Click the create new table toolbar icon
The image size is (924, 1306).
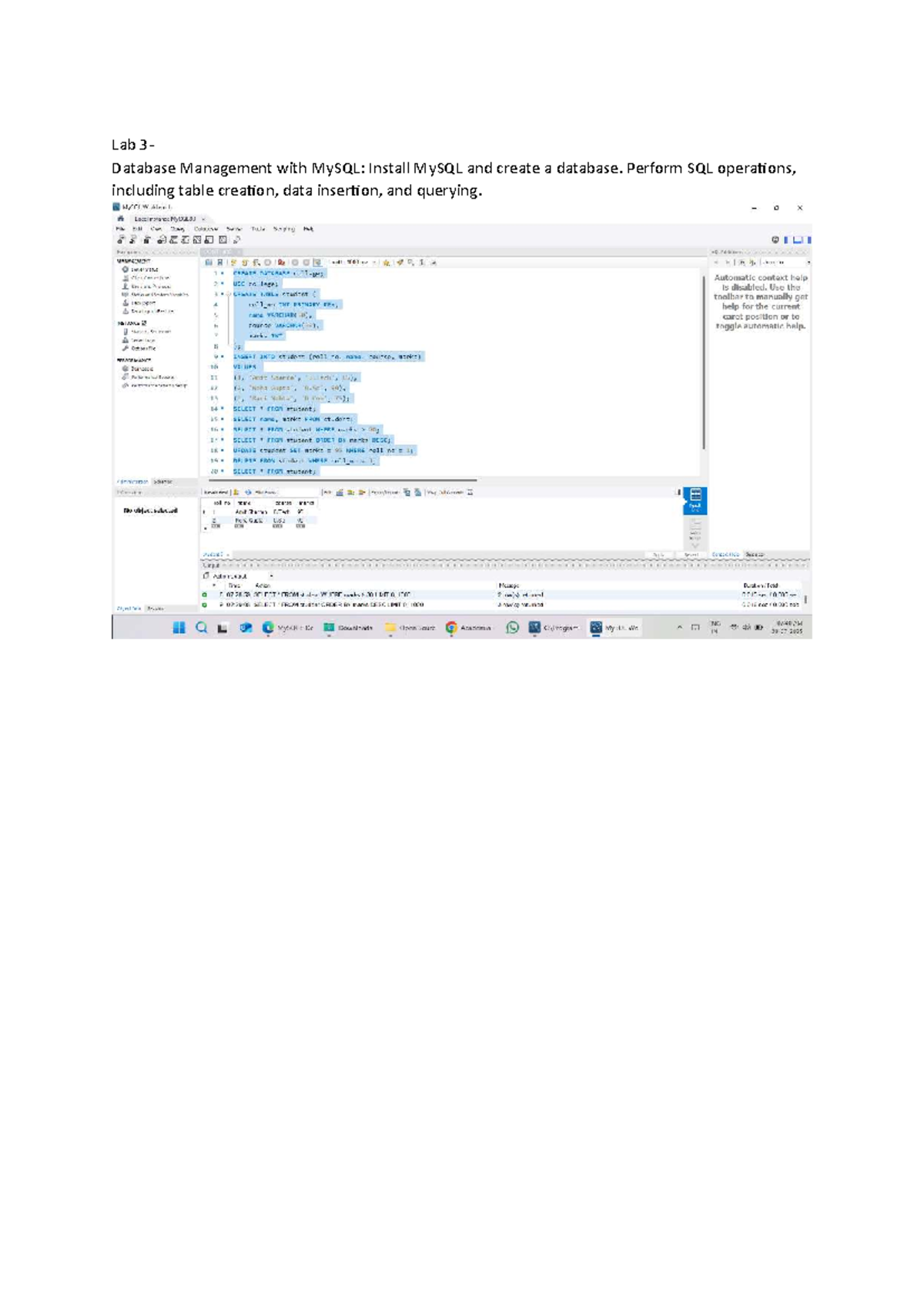(174, 239)
